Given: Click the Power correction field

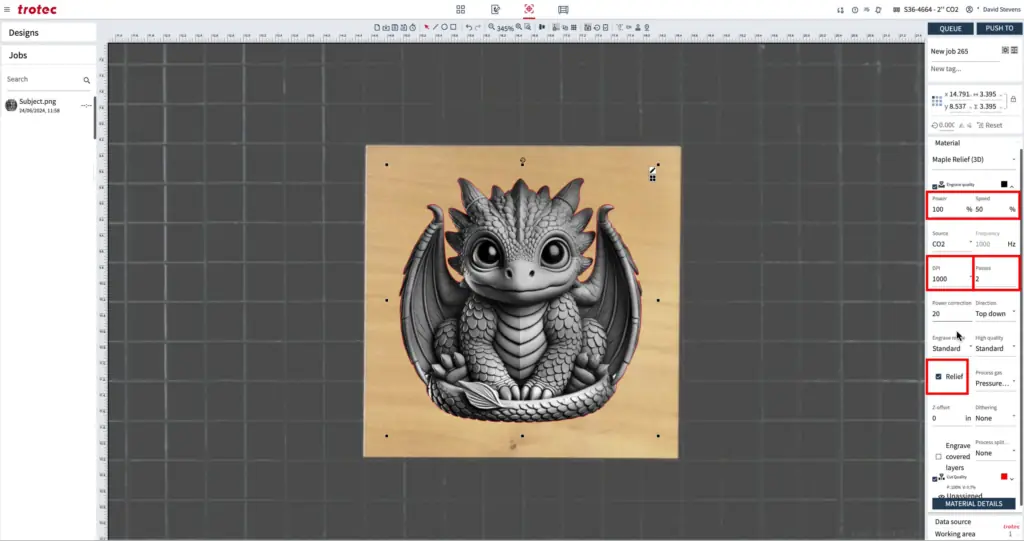Looking at the screenshot, I should [x=951, y=314].
